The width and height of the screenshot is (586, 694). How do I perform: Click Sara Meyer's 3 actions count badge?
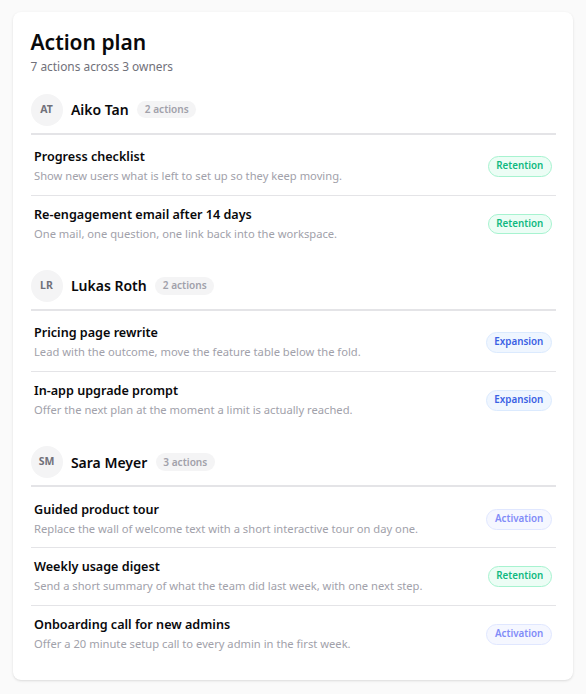185,462
